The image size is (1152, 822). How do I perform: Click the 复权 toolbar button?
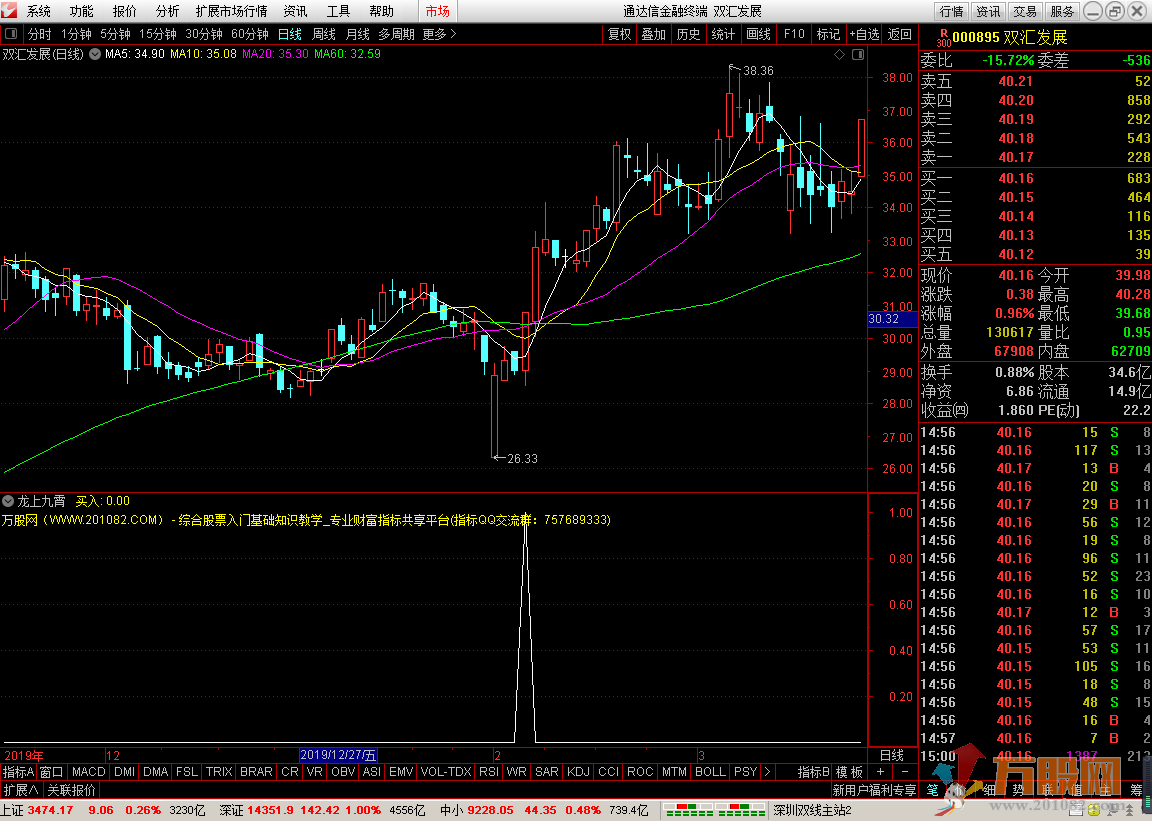[x=619, y=34]
